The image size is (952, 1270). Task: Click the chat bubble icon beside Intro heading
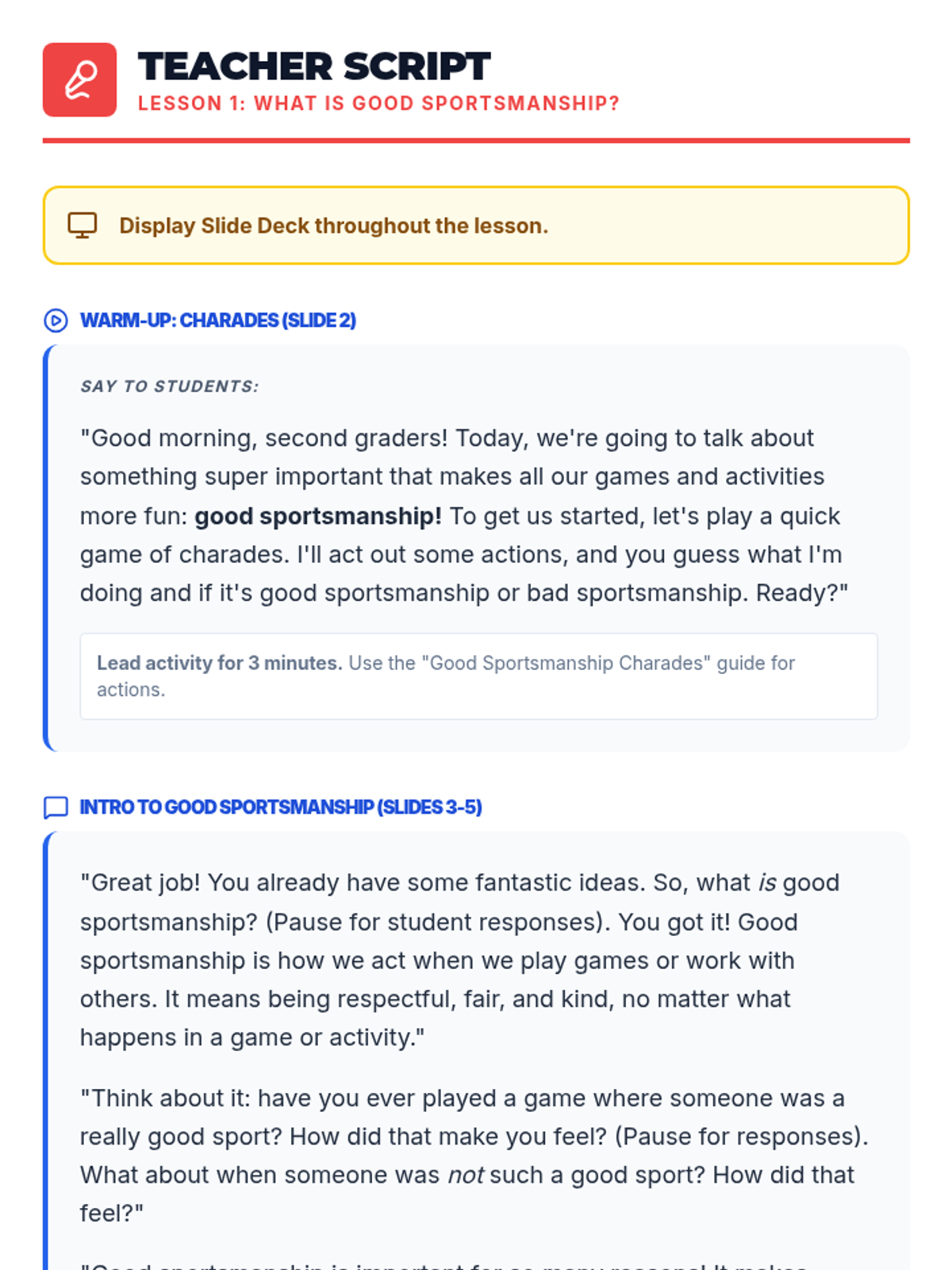56,807
